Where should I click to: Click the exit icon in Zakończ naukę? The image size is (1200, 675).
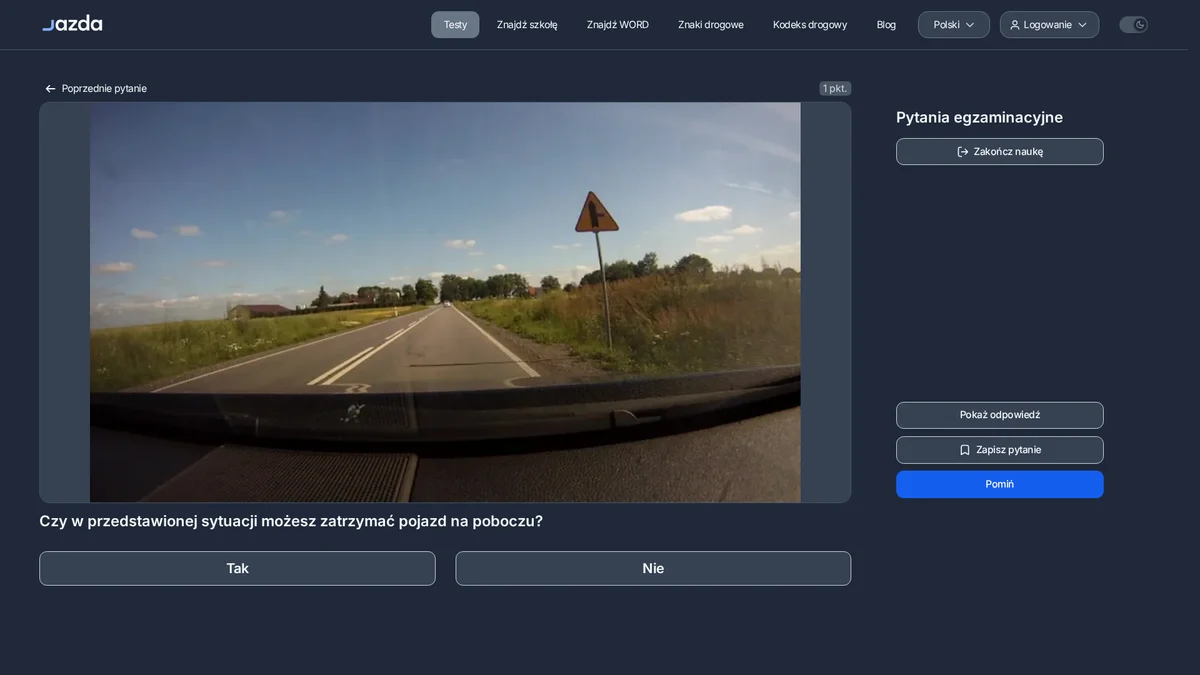[x=963, y=152]
